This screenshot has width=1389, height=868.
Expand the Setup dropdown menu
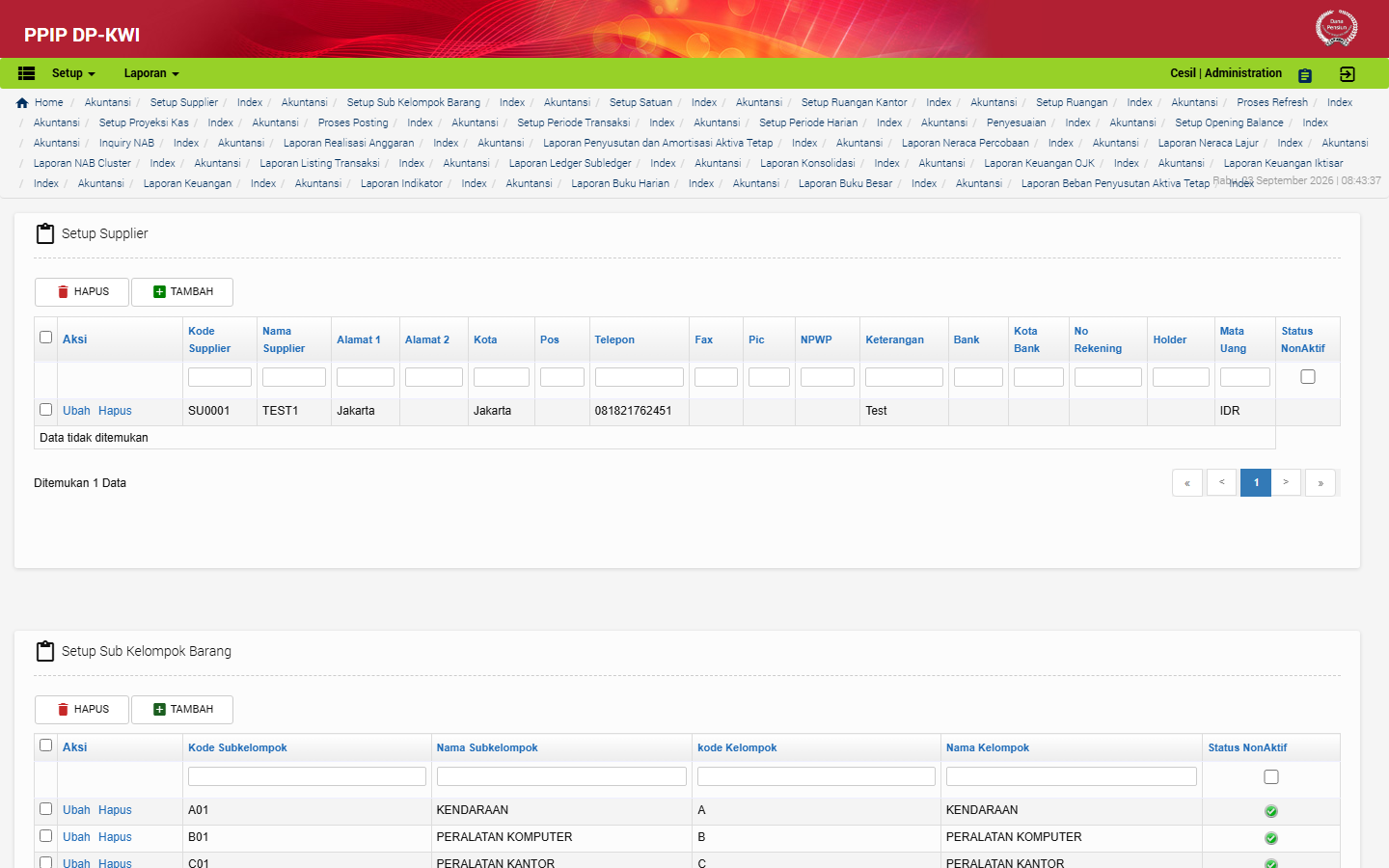pyautogui.click(x=73, y=73)
